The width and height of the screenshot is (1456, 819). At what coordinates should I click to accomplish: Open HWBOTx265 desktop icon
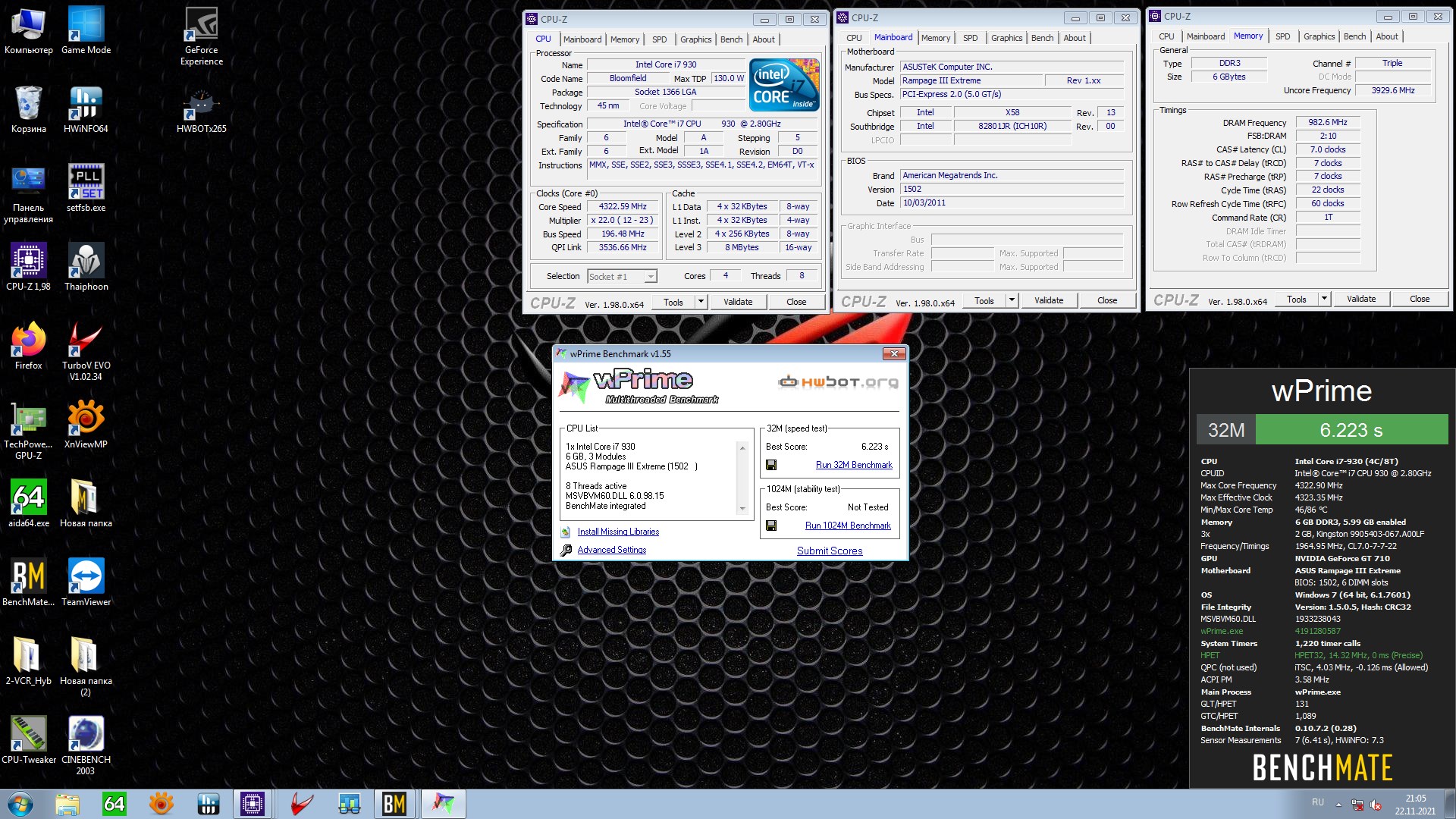[201, 109]
